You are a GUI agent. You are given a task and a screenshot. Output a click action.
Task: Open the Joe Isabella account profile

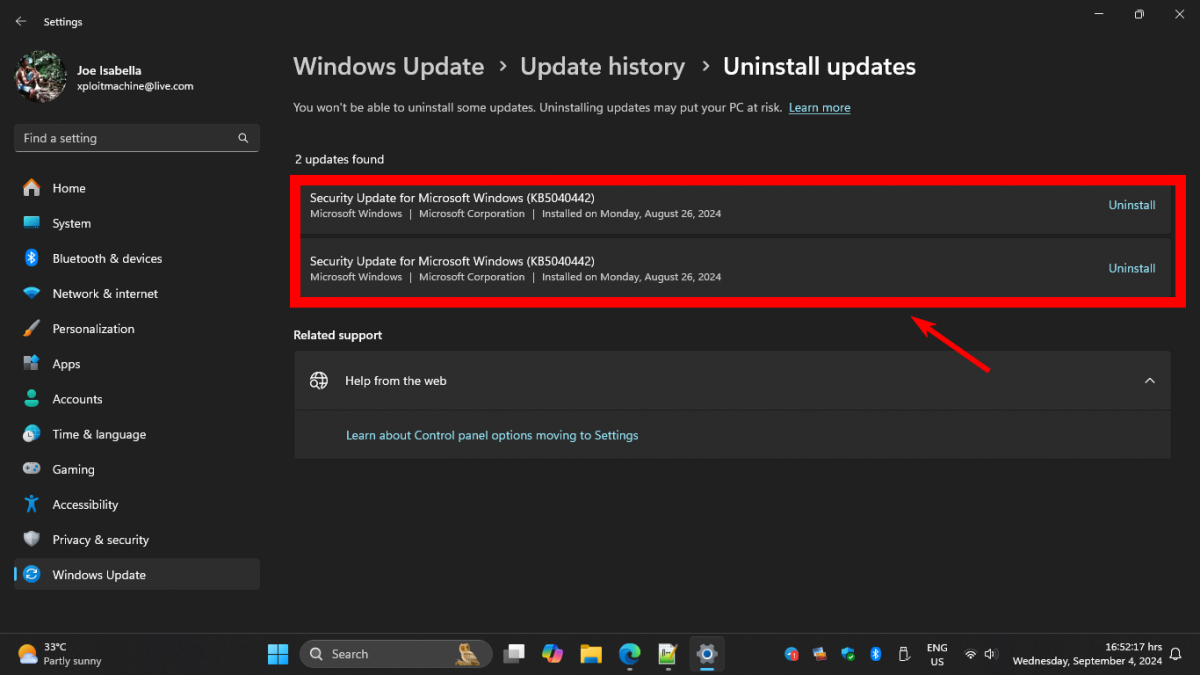pyautogui.click(x=105, y=78)
